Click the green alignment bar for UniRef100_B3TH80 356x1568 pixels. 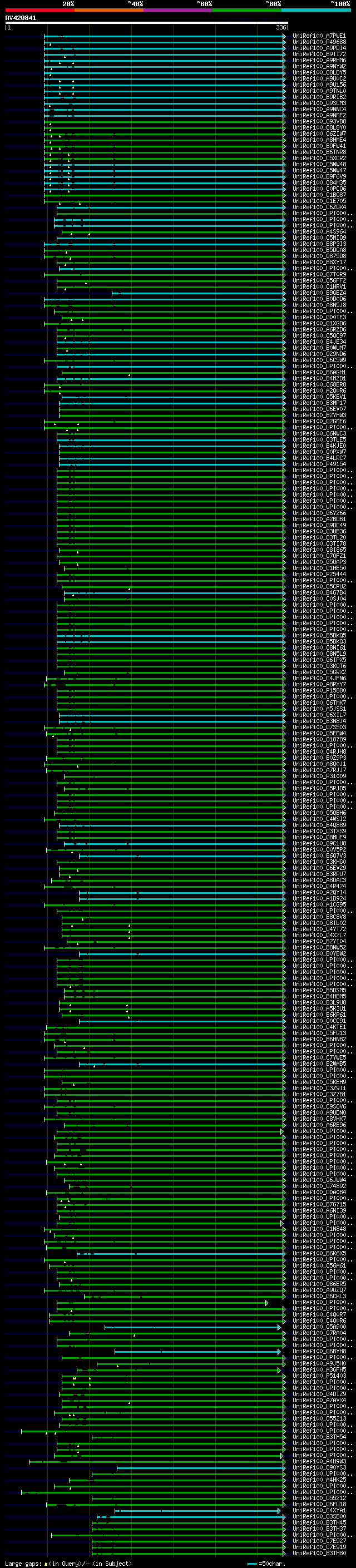[189, 1553]
